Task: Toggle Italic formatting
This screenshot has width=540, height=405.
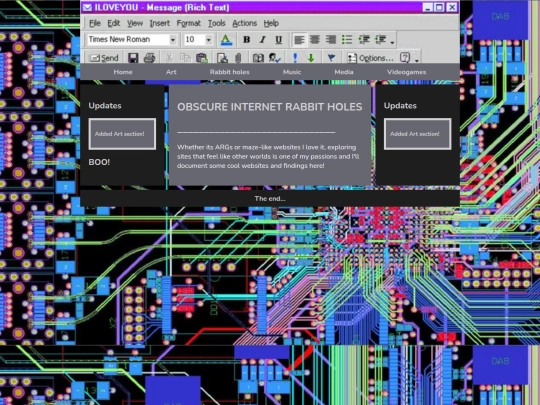Action: pos(263,40)
